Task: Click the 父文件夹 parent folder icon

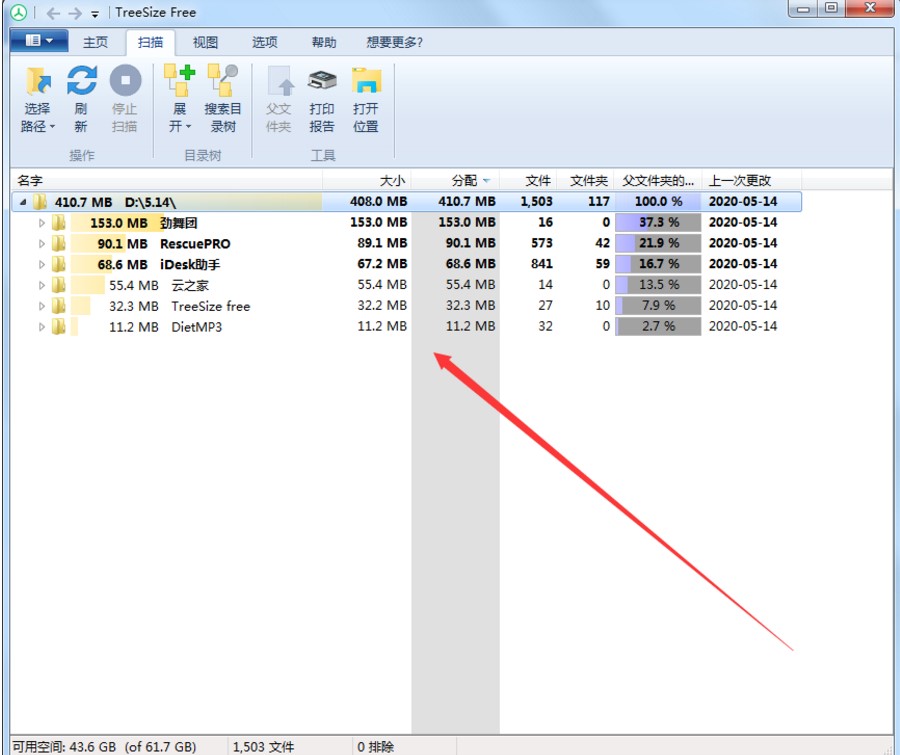Action: click(278, 82)
